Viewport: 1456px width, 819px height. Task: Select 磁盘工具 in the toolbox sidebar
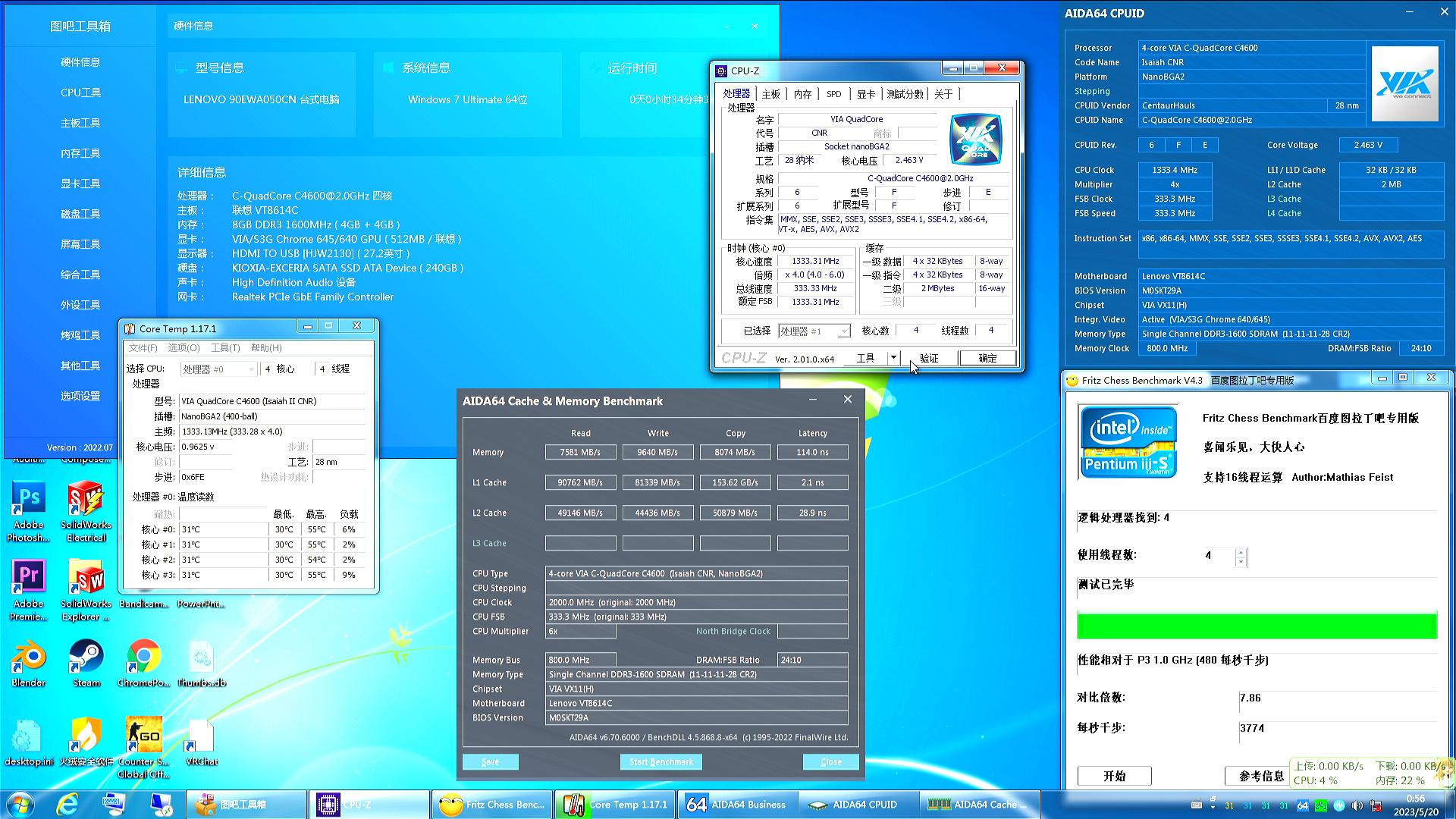click(x=80, y=214)
